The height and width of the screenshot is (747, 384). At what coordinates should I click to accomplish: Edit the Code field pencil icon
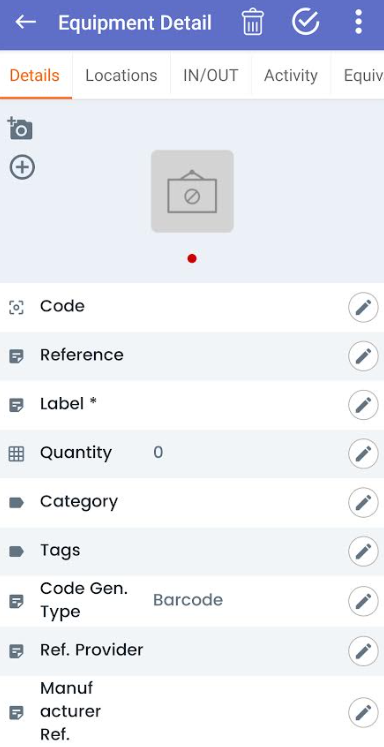pos(363,307)
